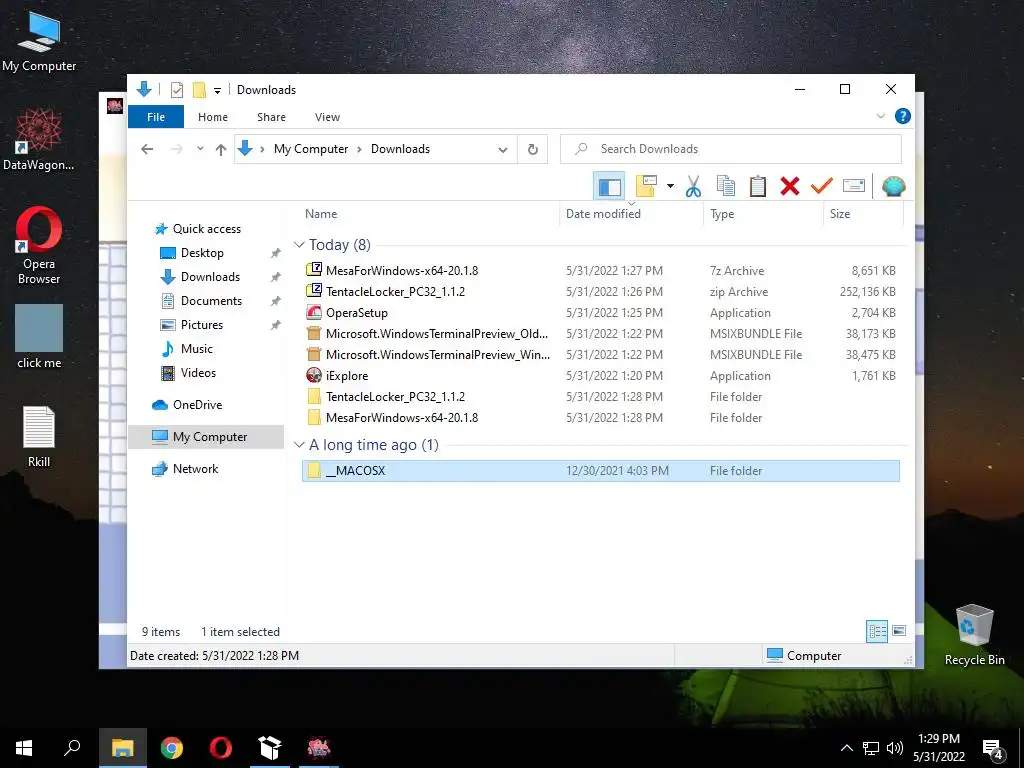Select the TentacleLocker_PC32_1.1.2 zip archive
1024x768 pixels.
[x=601, y=291]
